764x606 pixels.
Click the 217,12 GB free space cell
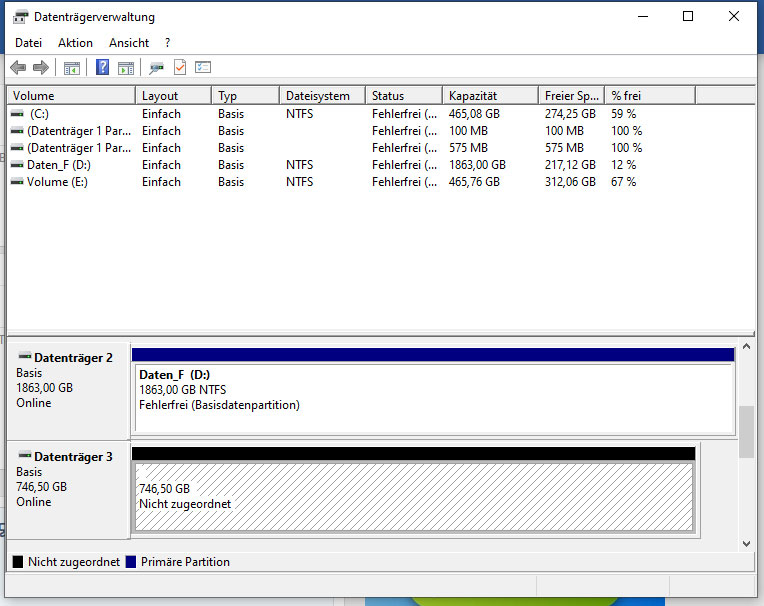click(x=570, y=165)
